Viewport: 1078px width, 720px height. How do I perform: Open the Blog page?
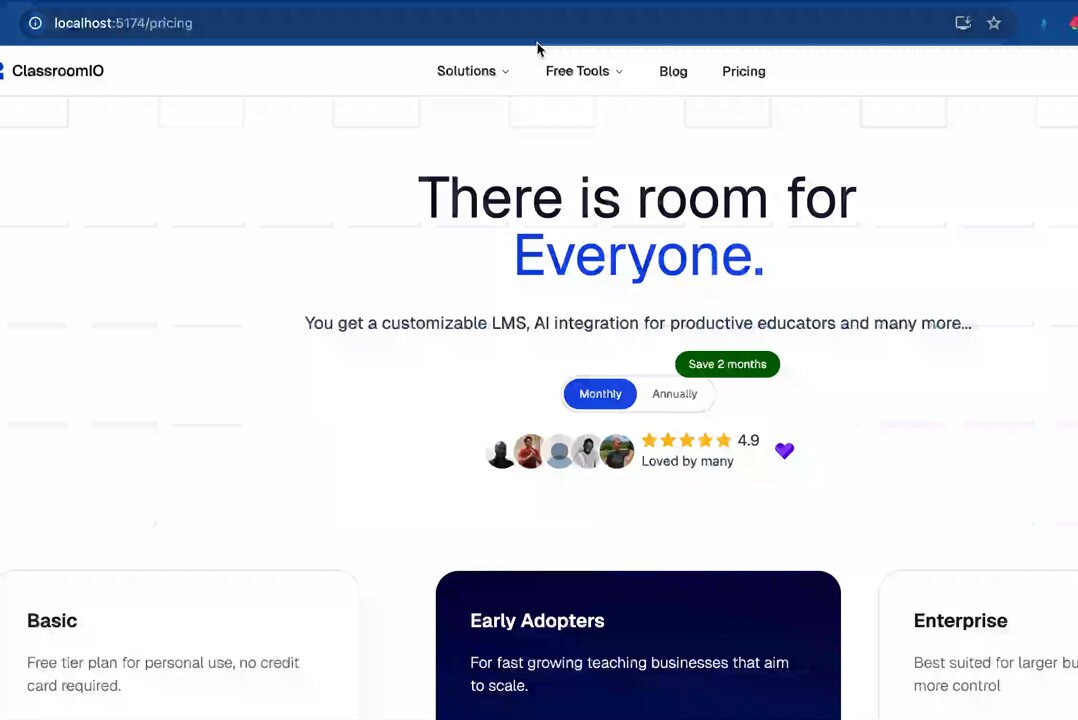pos(673,72)
